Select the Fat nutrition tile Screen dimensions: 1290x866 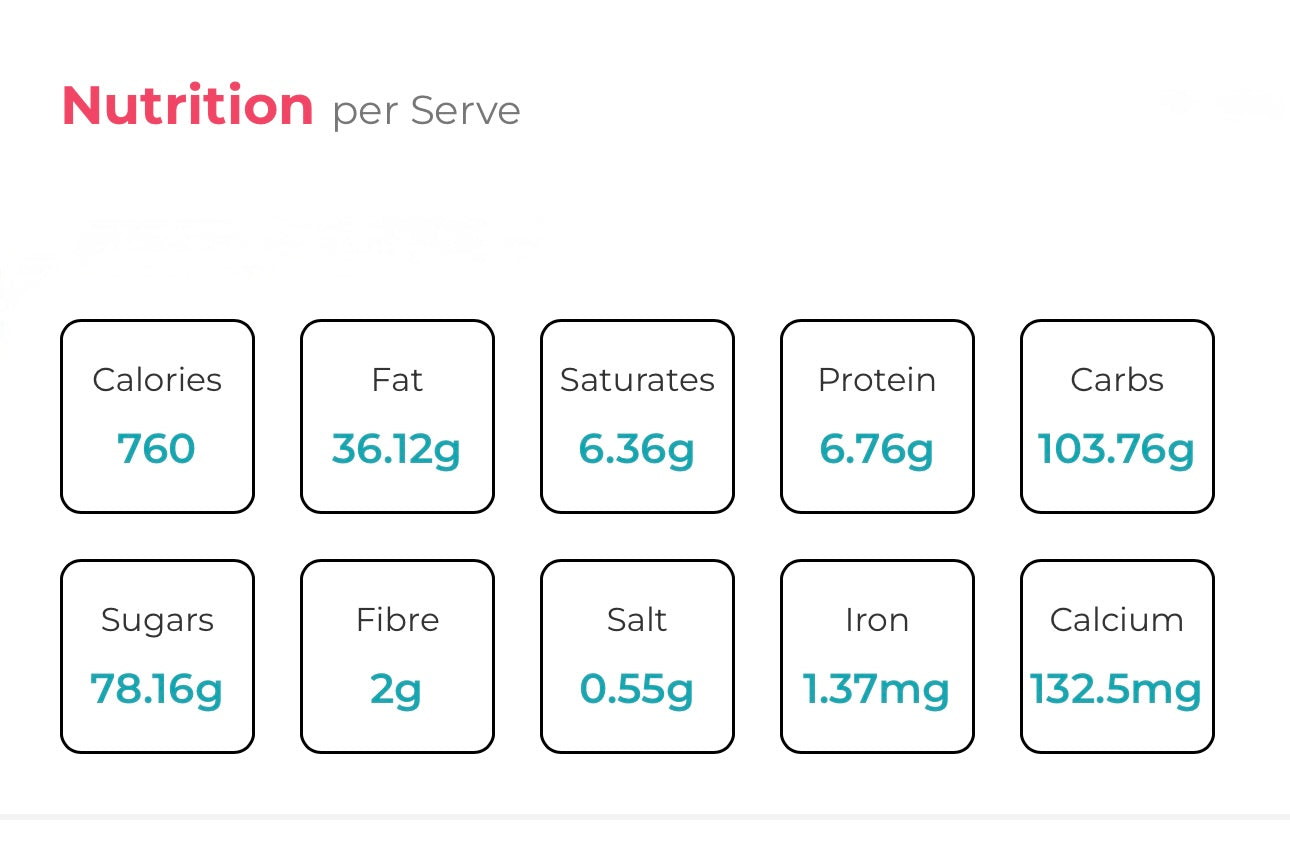pos(397,416)
